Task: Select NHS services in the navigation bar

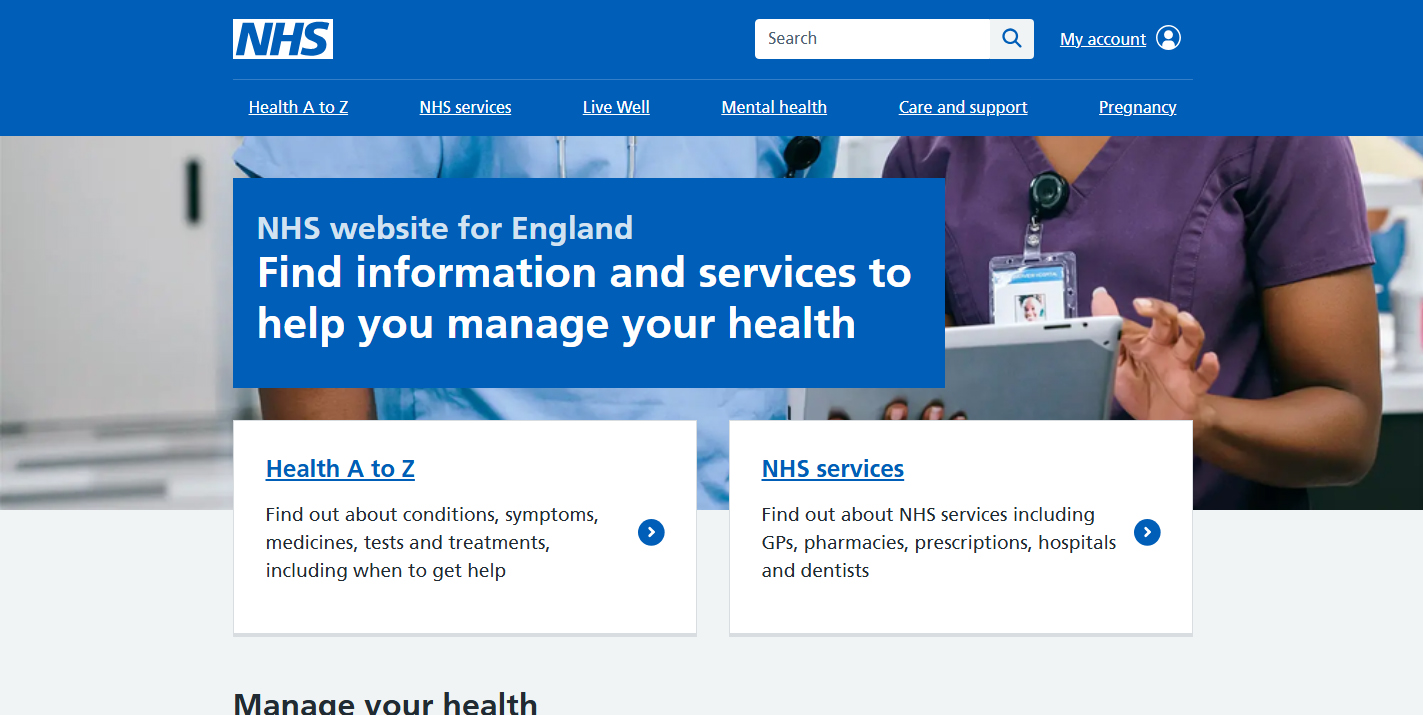Action: (465, 107)
